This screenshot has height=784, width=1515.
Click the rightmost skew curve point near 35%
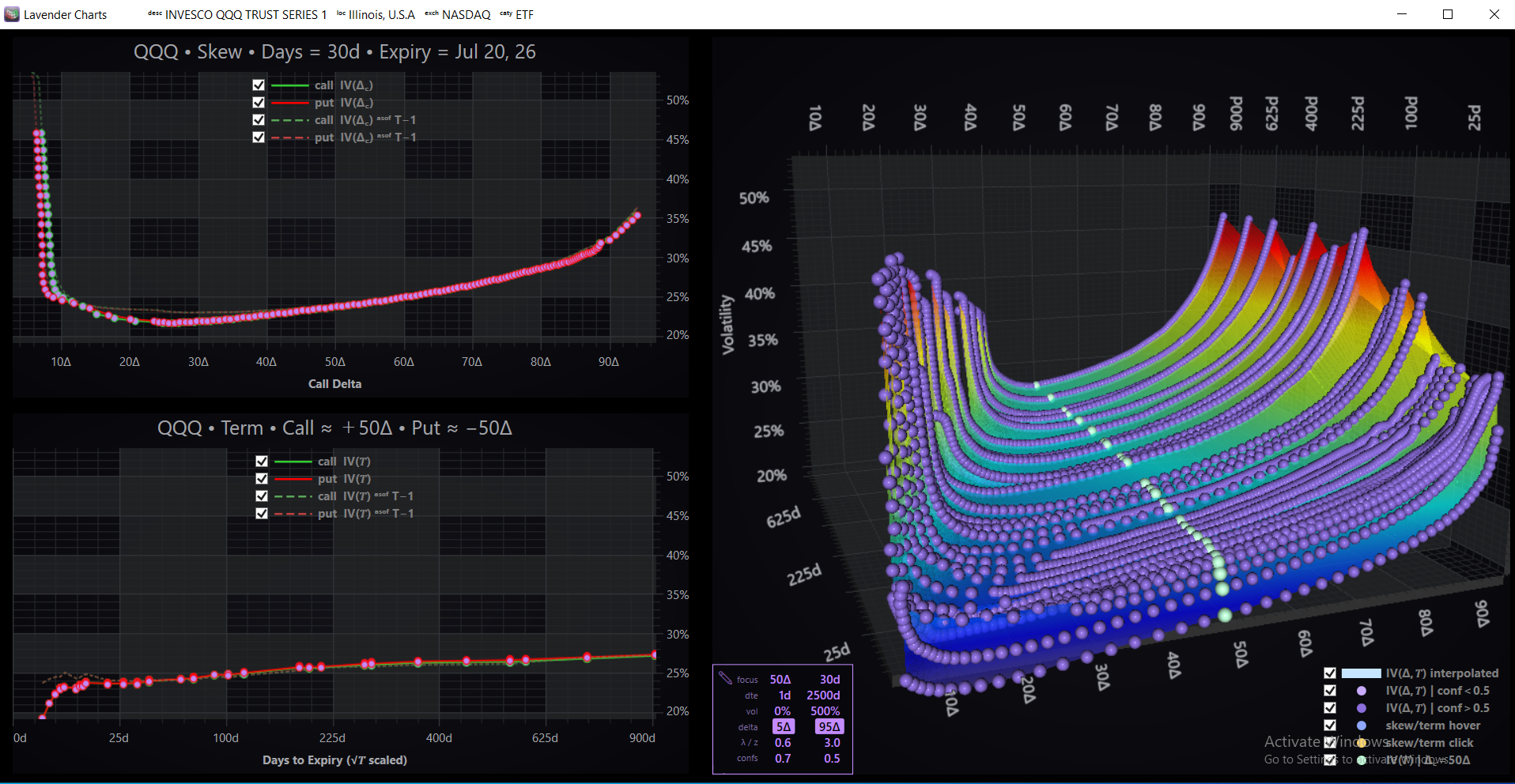tap(637, 215)
